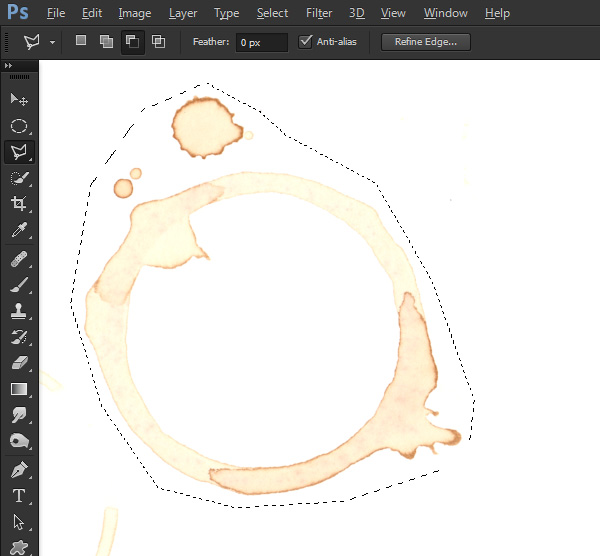Open the tool preset picker arrow
Viewport: 600px width, 556px height.
click(x=52, y=42)
